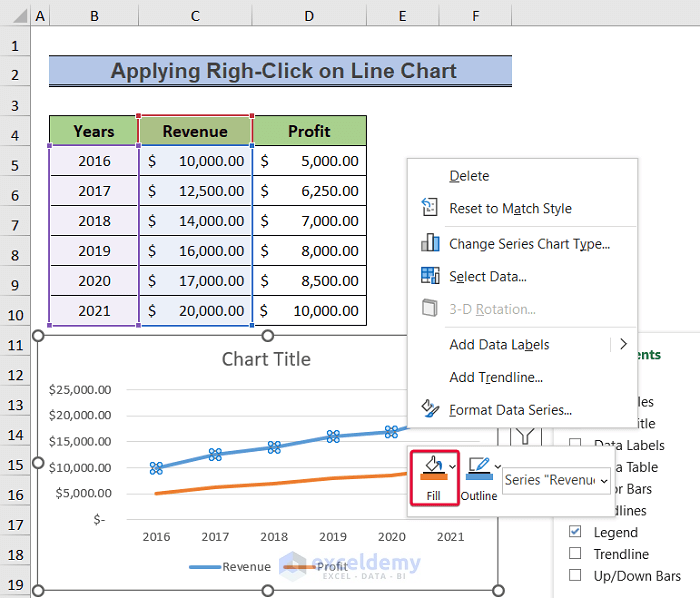Viewport: 700px width, 598px height.
Task: Click the Fill paint bucket icon
Action: [x=433, y=465]
